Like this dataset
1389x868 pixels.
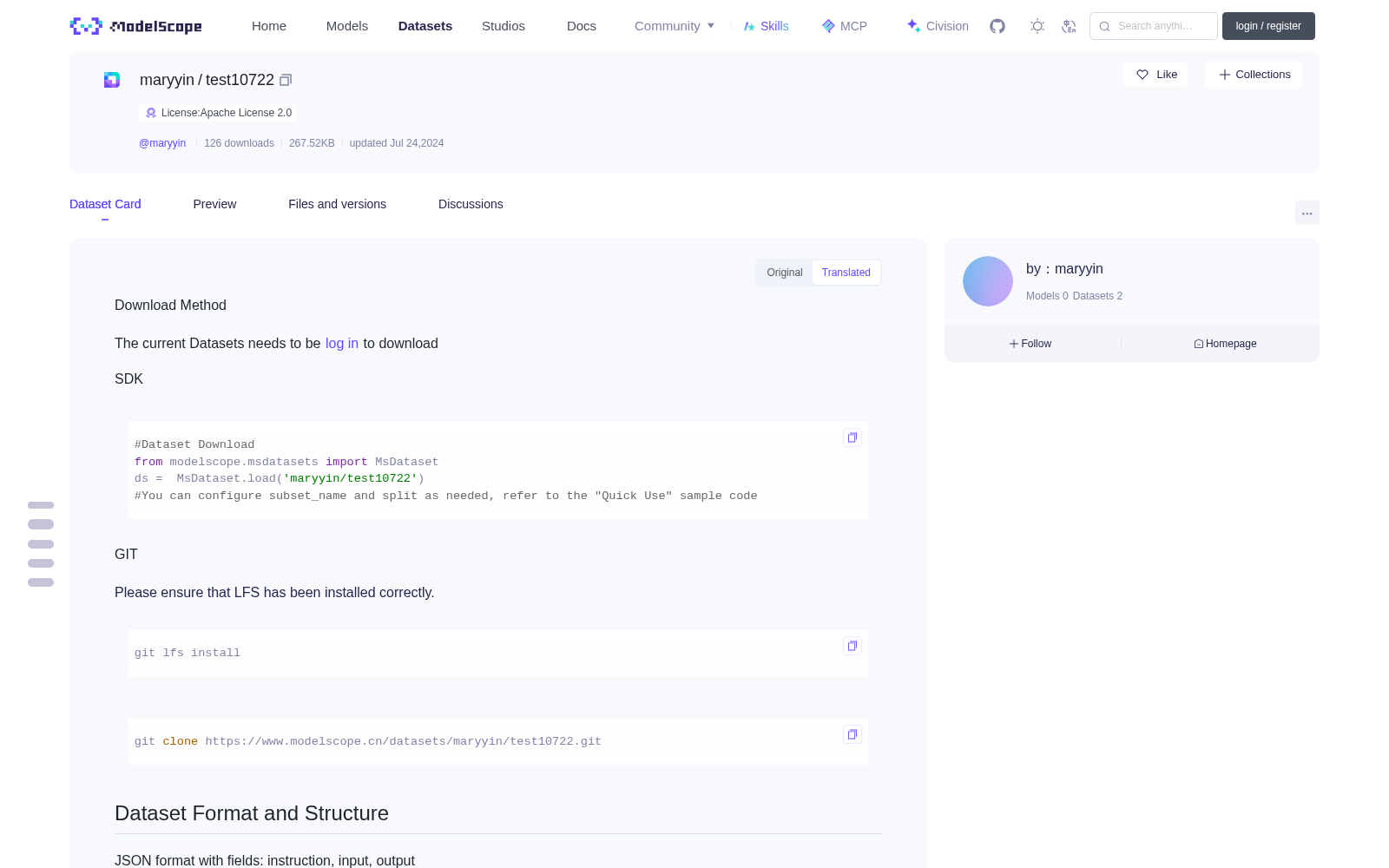[x=1156, y=75]
